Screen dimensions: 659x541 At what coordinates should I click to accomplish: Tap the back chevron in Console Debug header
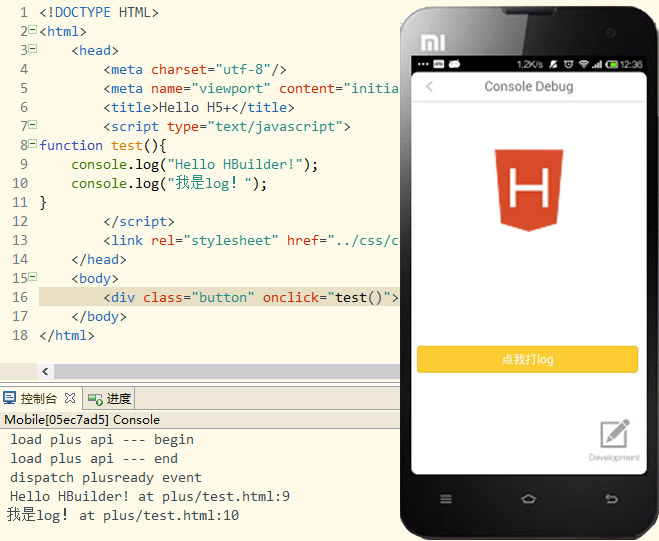pyautogui.click(x=430, y=87)
